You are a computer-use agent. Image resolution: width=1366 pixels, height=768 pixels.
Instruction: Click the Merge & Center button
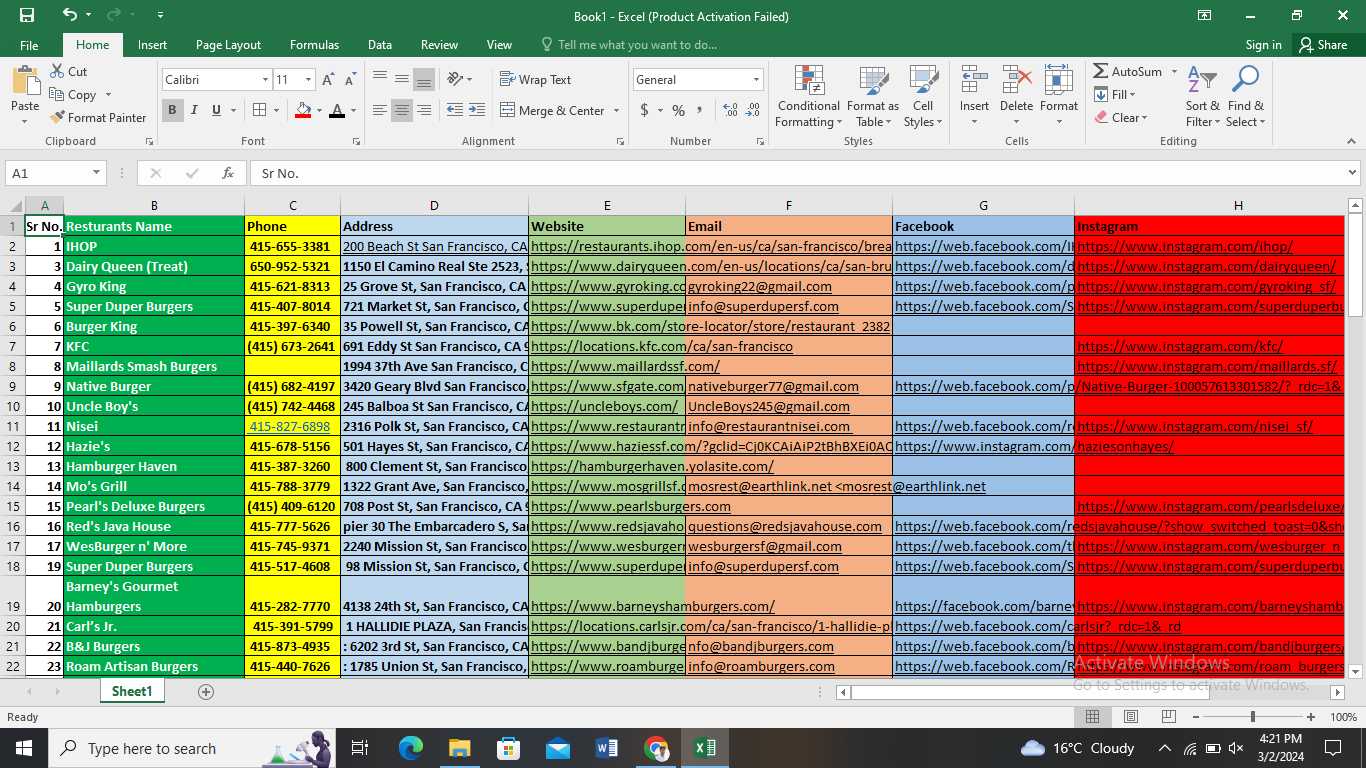tap(552, 111)
